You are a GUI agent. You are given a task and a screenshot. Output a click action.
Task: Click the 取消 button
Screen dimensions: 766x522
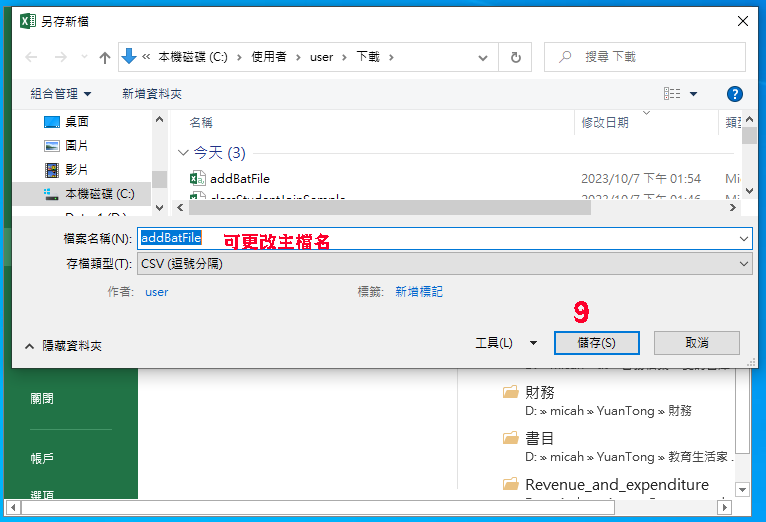pyautogui.click(x=697, y=343)
